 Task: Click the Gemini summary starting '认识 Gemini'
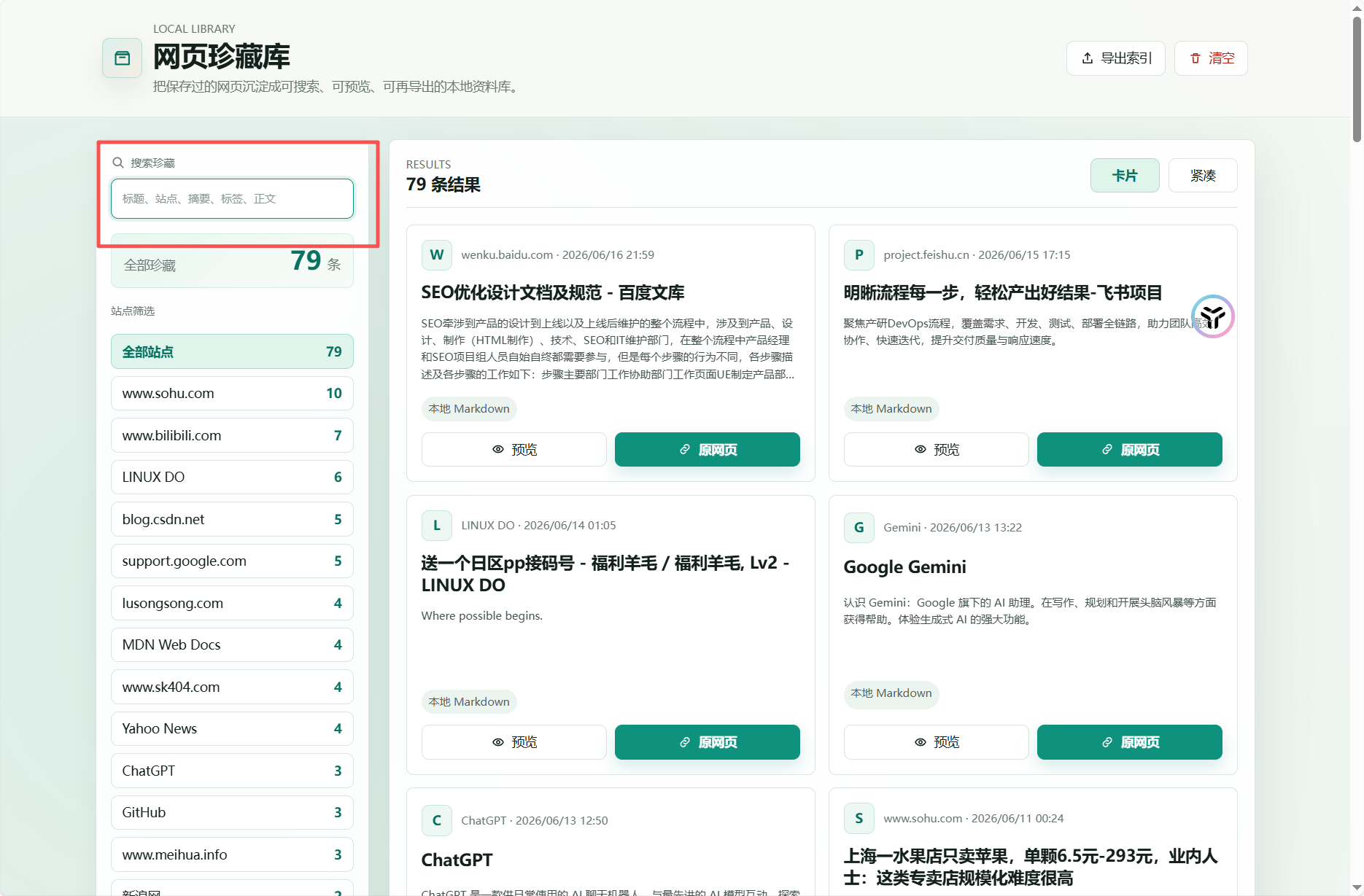click(x=1030, y=611)
